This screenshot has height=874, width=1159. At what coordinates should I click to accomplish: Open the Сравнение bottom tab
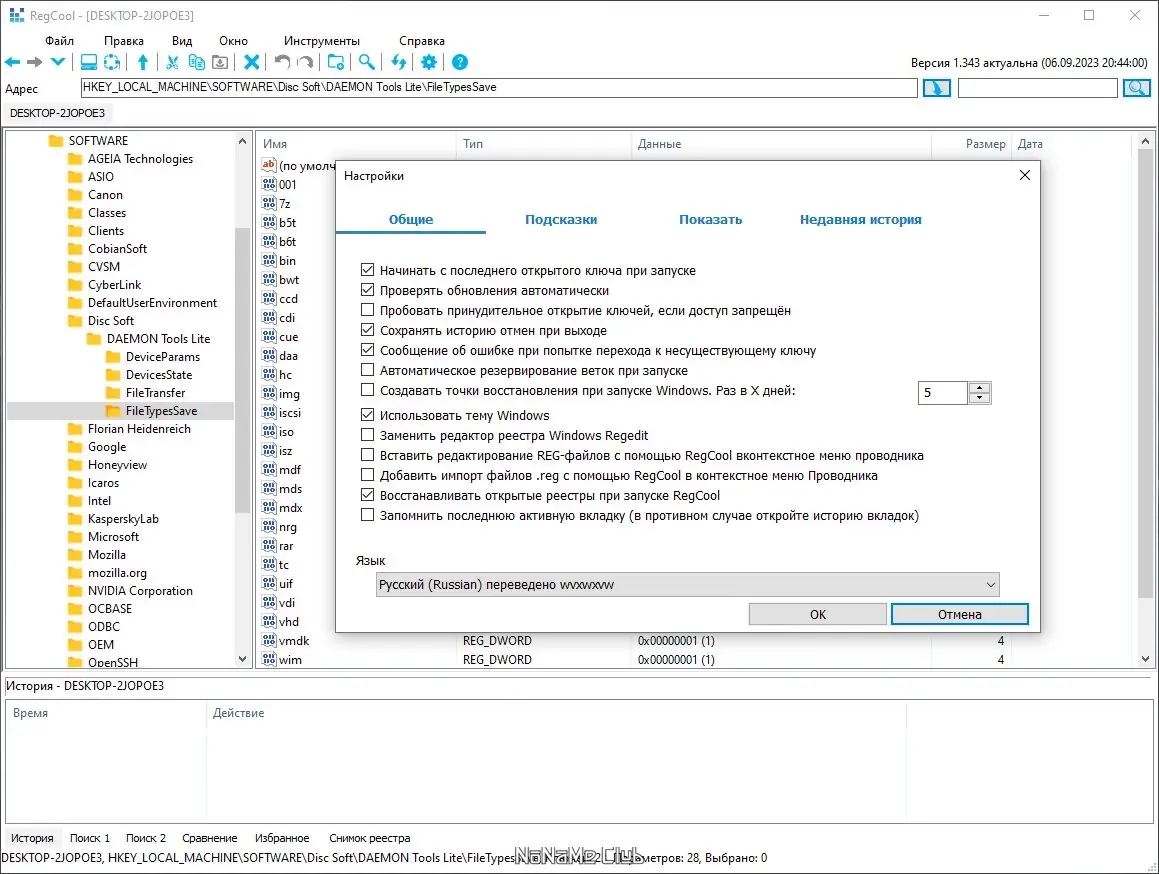coord(210,838)
